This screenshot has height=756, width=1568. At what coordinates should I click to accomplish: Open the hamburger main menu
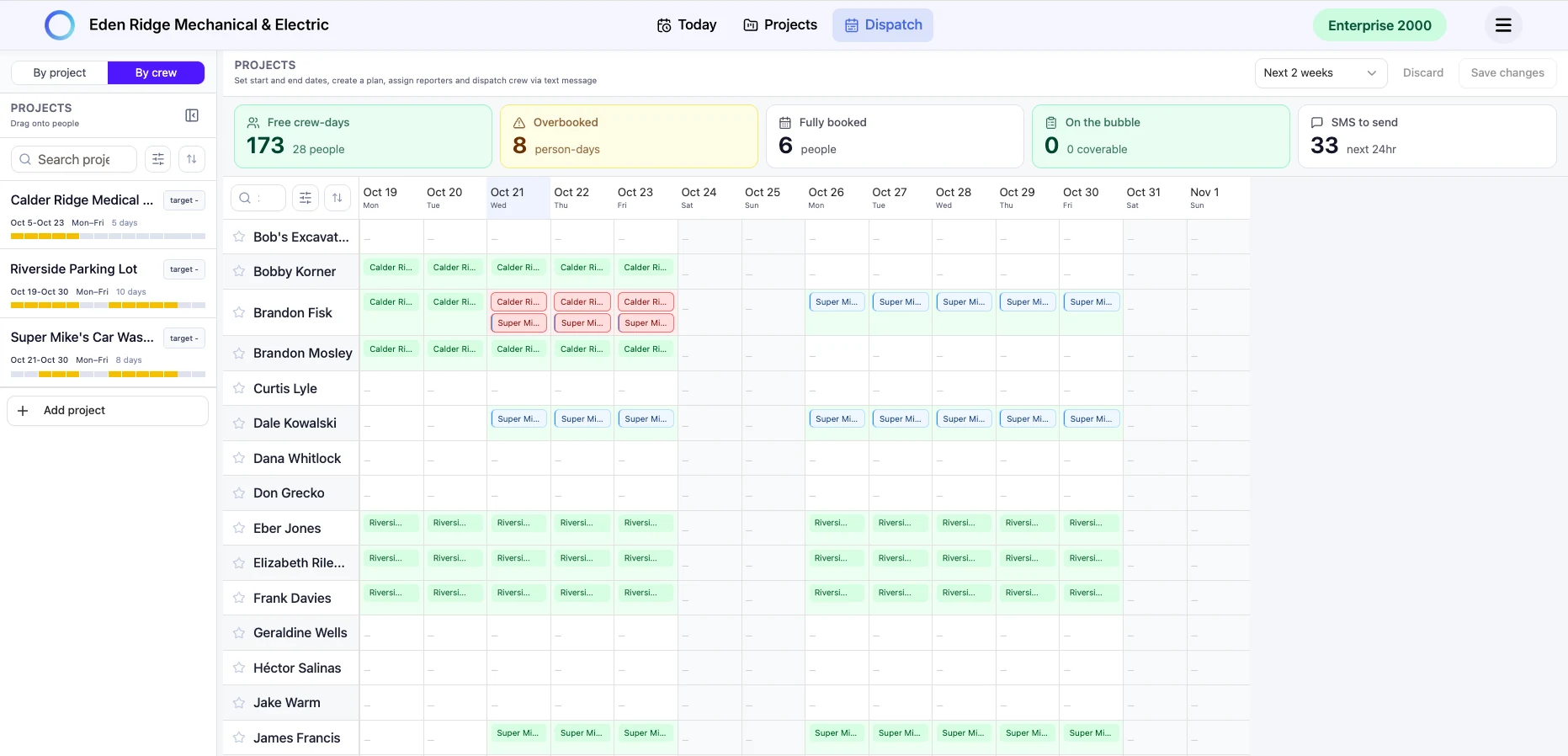pos(1503,25)
